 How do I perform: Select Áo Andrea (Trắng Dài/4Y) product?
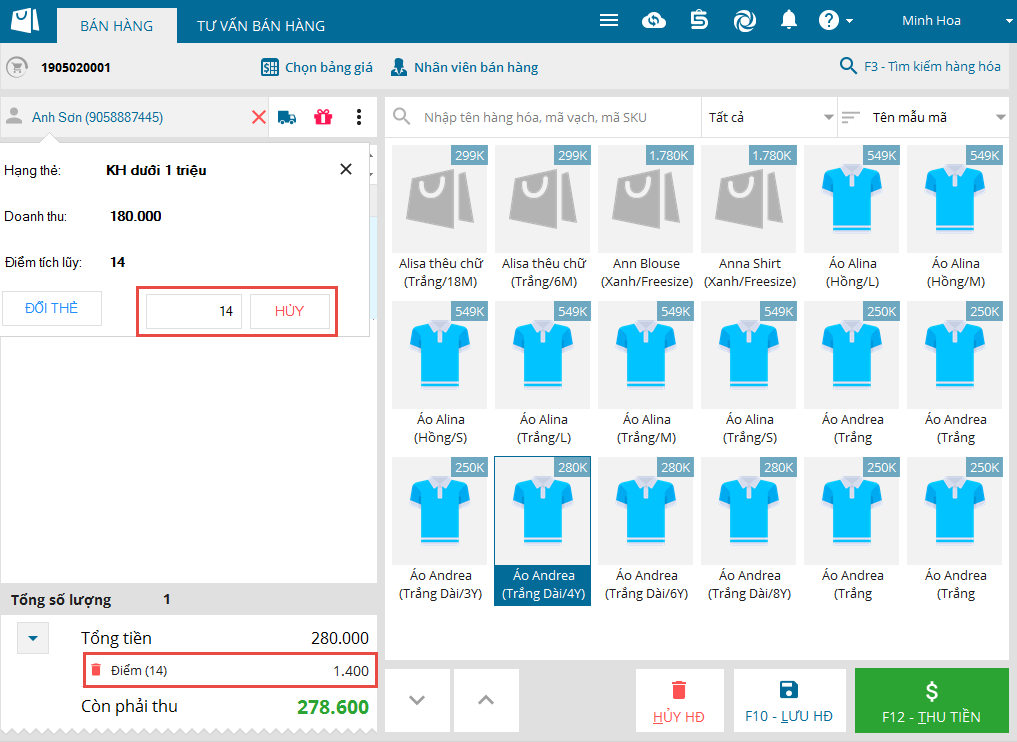(544, 531)
